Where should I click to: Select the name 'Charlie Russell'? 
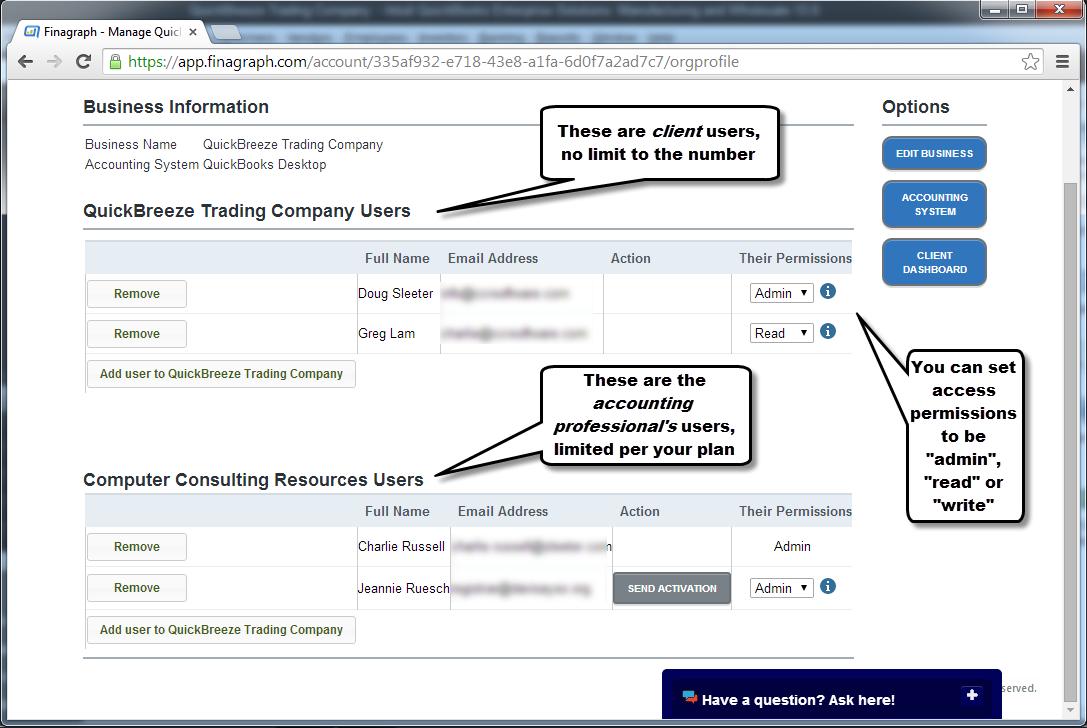(401, 546)
